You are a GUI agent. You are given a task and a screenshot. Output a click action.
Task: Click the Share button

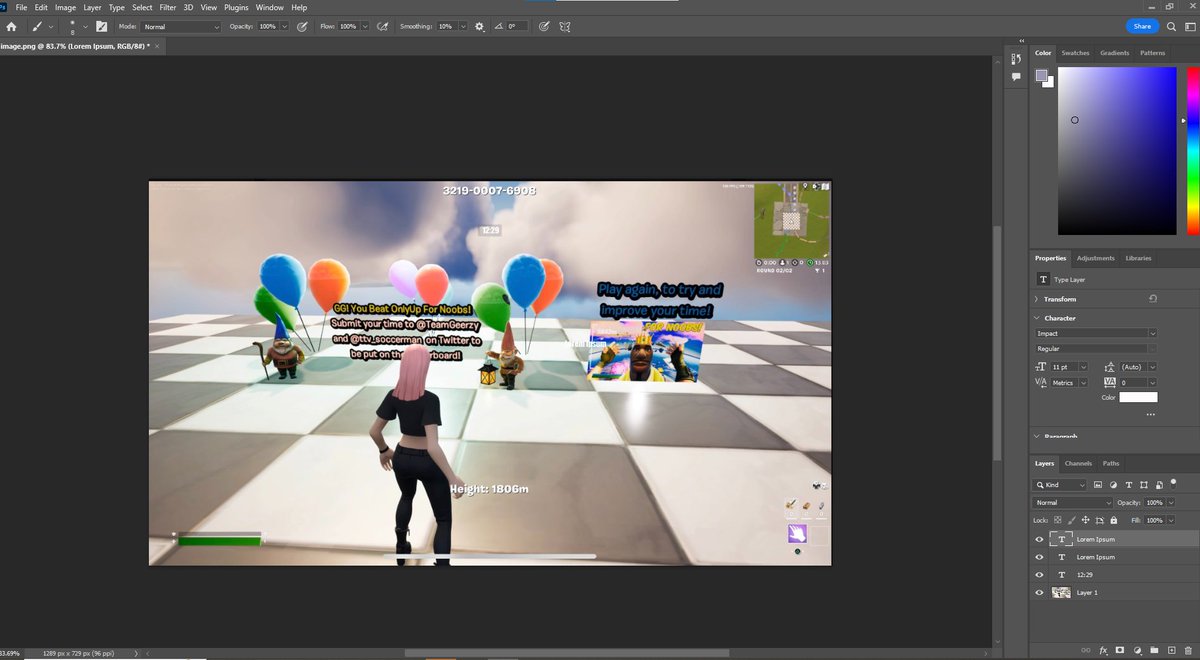click(x=1142, y=26)
